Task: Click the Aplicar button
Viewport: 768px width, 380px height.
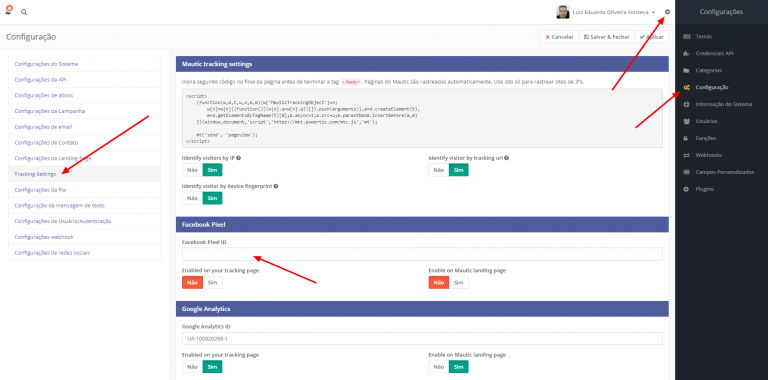Action: 651,37
